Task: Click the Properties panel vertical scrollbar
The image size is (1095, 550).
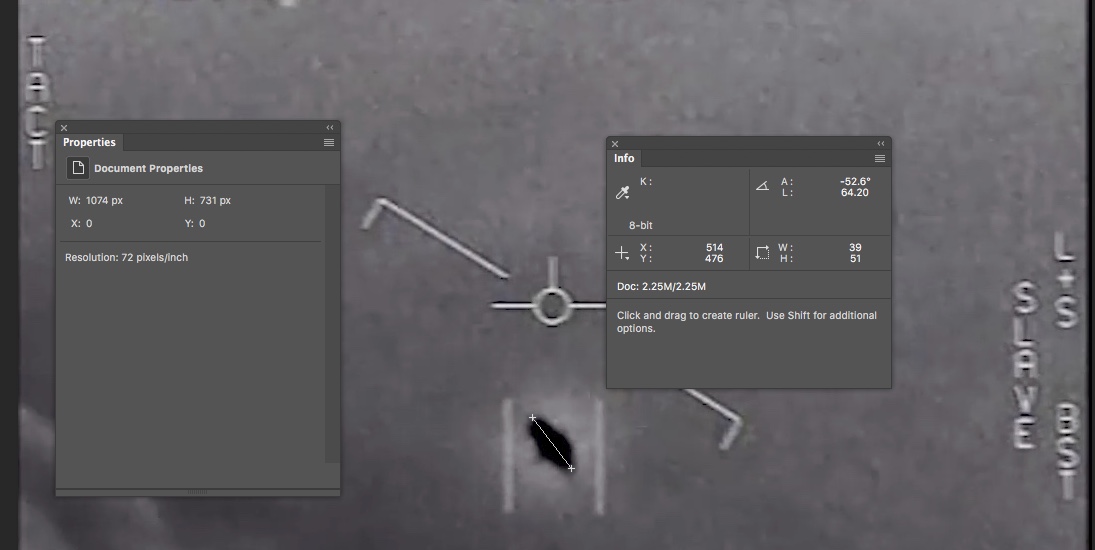Action: click(331, 322)
